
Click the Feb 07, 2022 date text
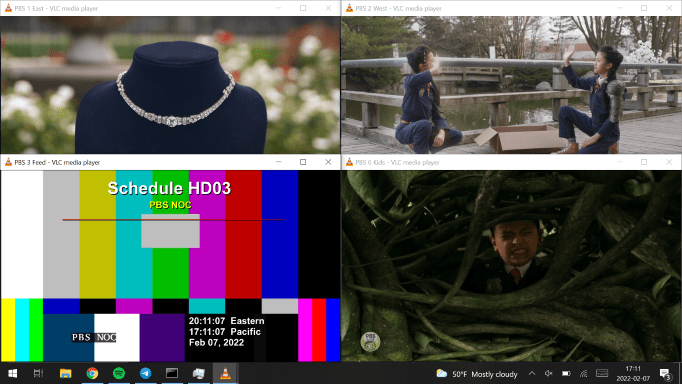click(216, 343)
